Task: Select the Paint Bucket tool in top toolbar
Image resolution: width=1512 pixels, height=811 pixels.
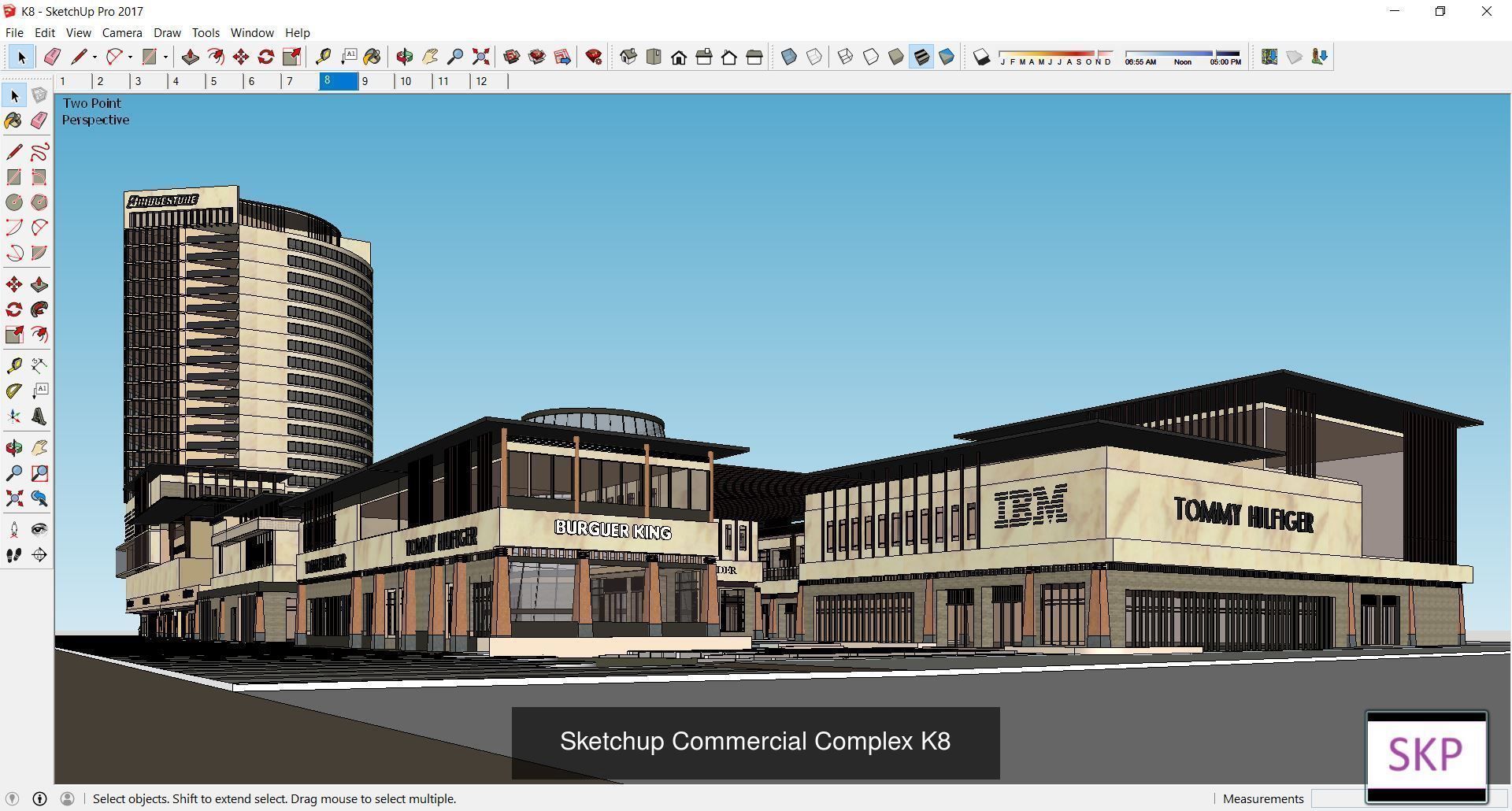Action: click(372, 57)
